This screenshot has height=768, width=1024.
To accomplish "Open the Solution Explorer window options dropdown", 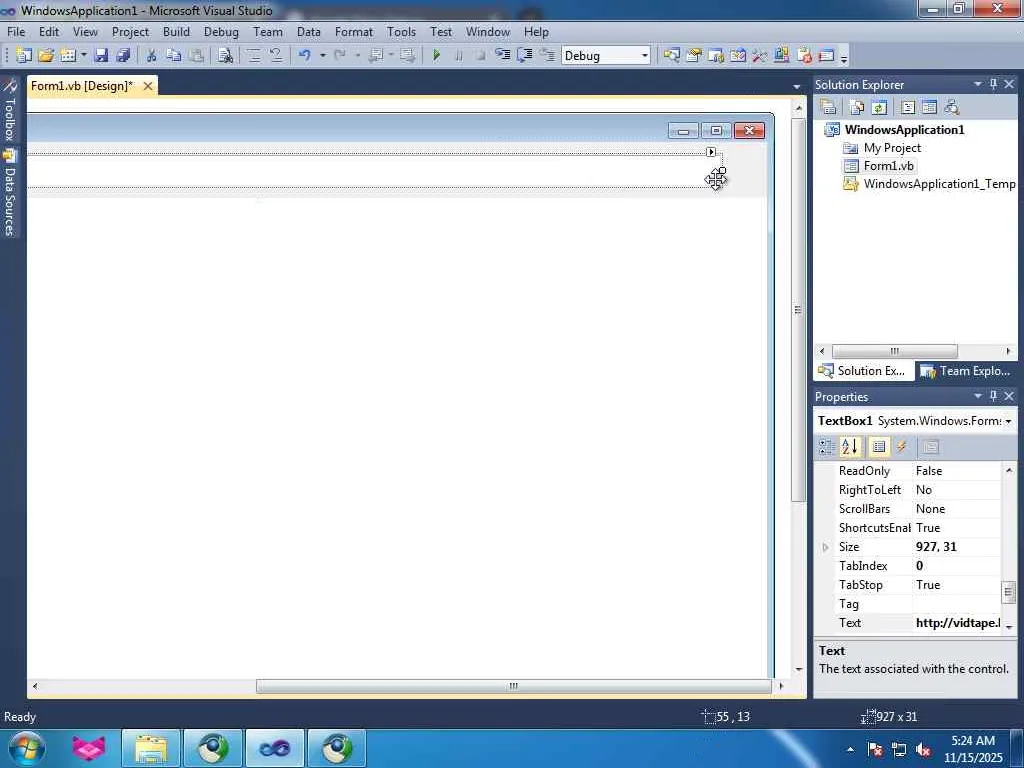I will (x=978, y=84).
